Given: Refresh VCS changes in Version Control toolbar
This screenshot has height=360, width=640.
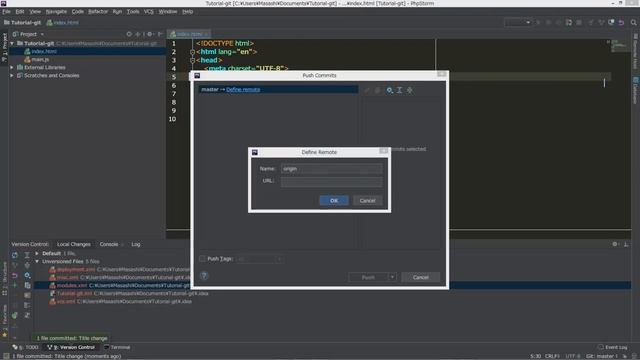Looking at the screenshot, I should (x=15, y=255).
